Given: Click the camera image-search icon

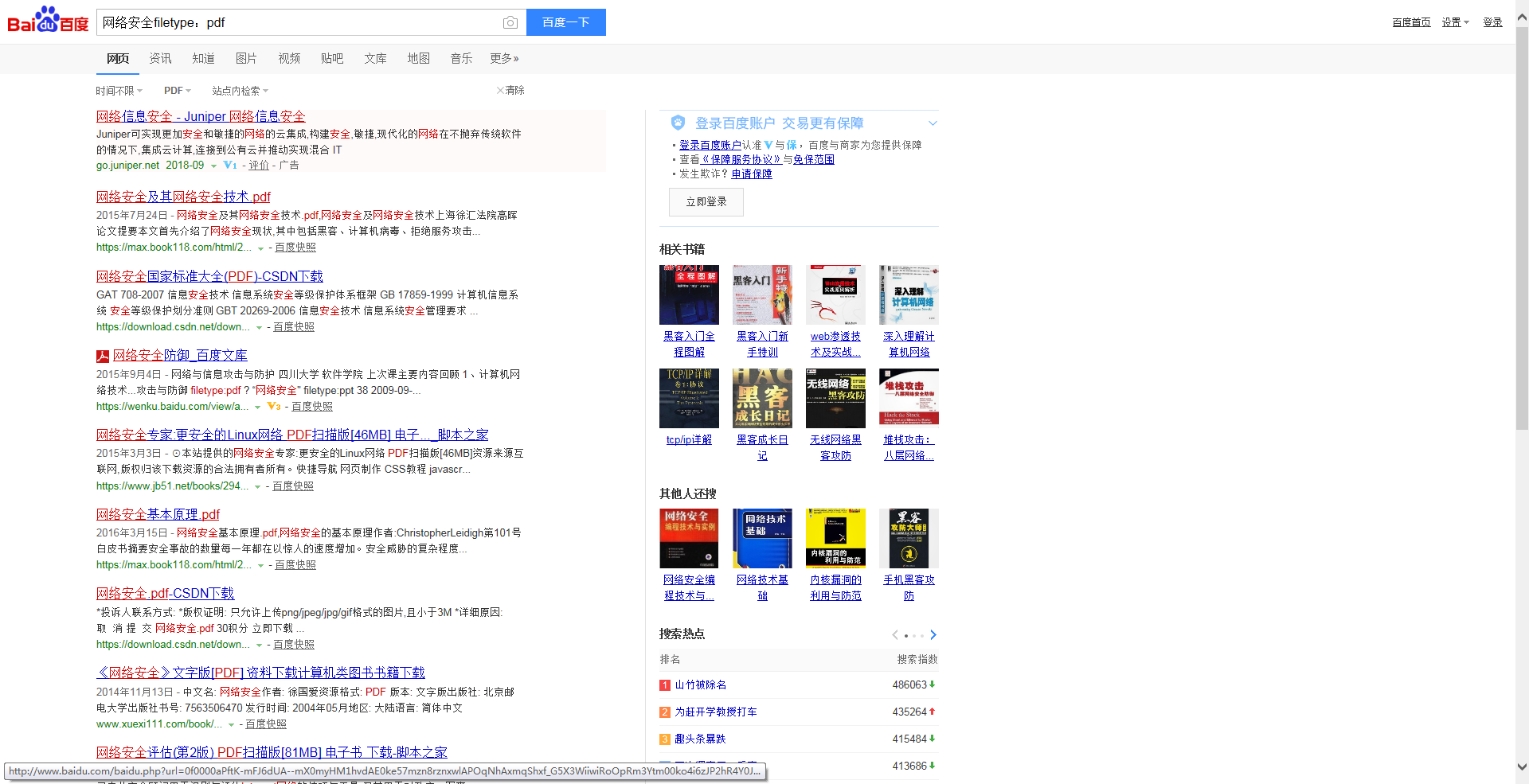Looking at the screenshot, I should pos(510,22).
